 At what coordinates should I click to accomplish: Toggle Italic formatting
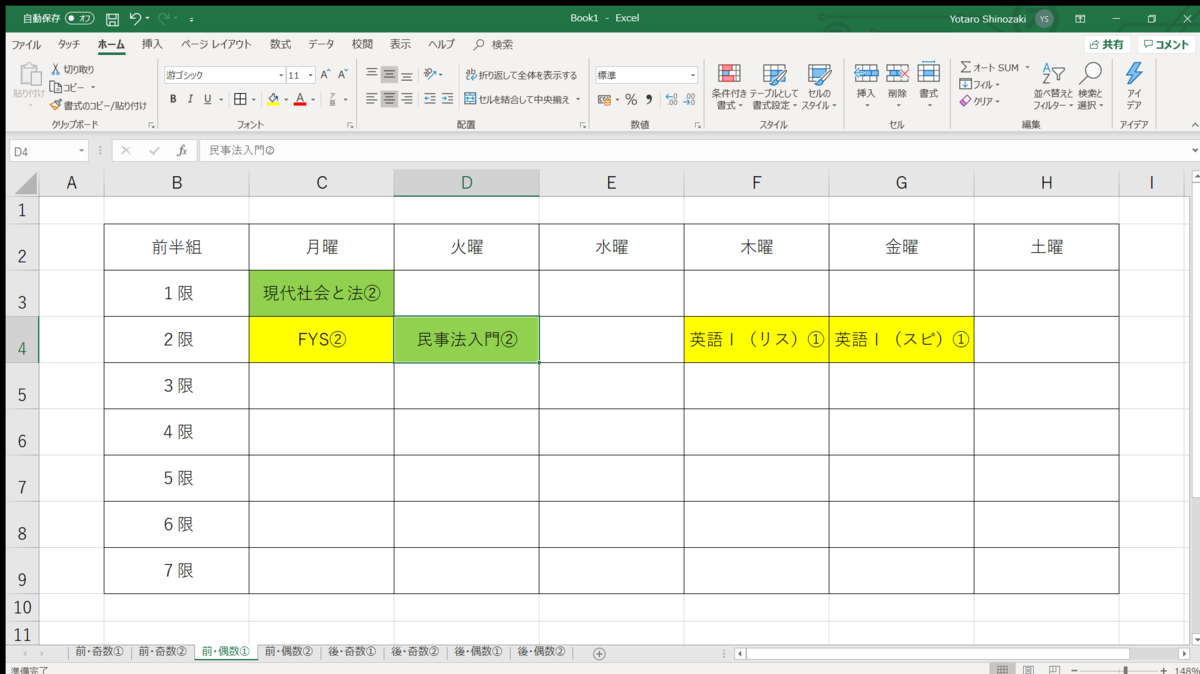point(190,99)
